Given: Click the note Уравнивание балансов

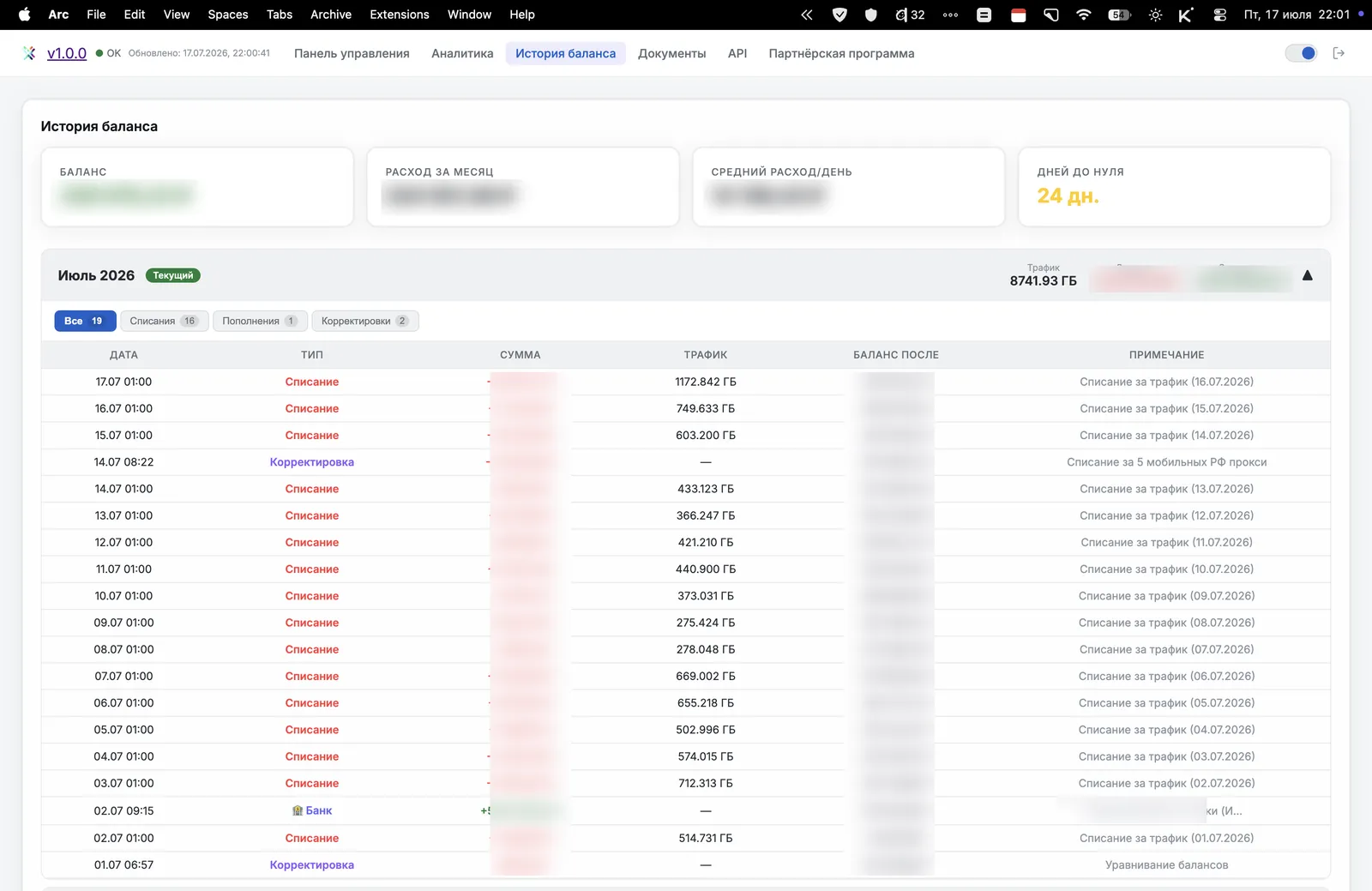Looking at the screenshot, I should [1166, 865].
